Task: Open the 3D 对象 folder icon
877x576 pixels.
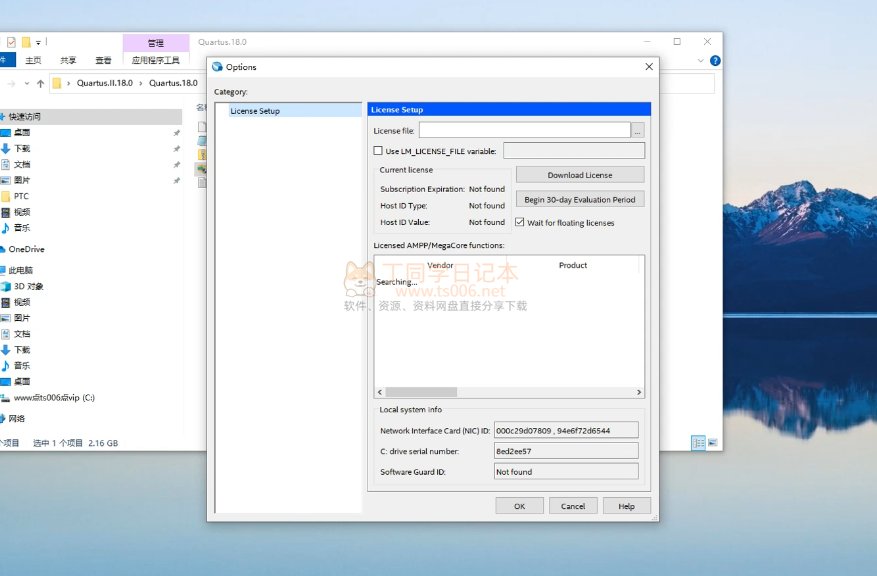Action: 6,286
